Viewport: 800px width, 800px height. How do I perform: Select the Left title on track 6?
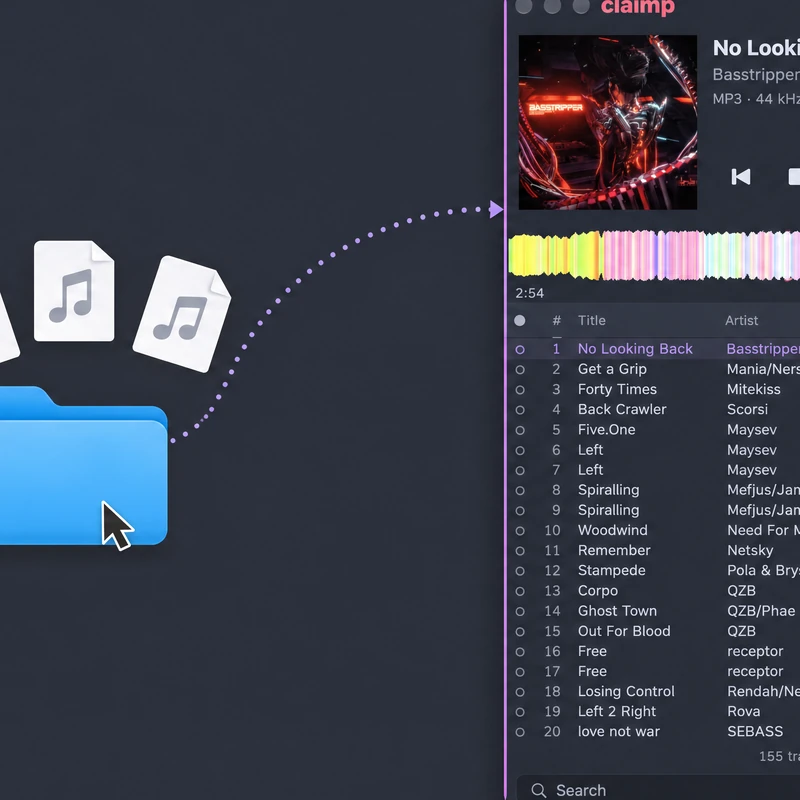point(590,449)
